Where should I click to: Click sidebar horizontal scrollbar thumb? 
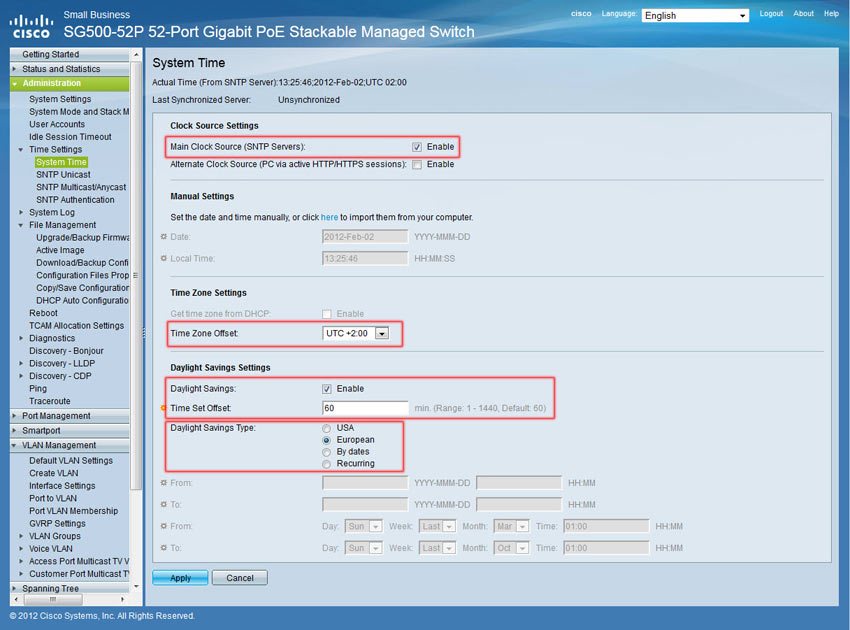(53, 599)
